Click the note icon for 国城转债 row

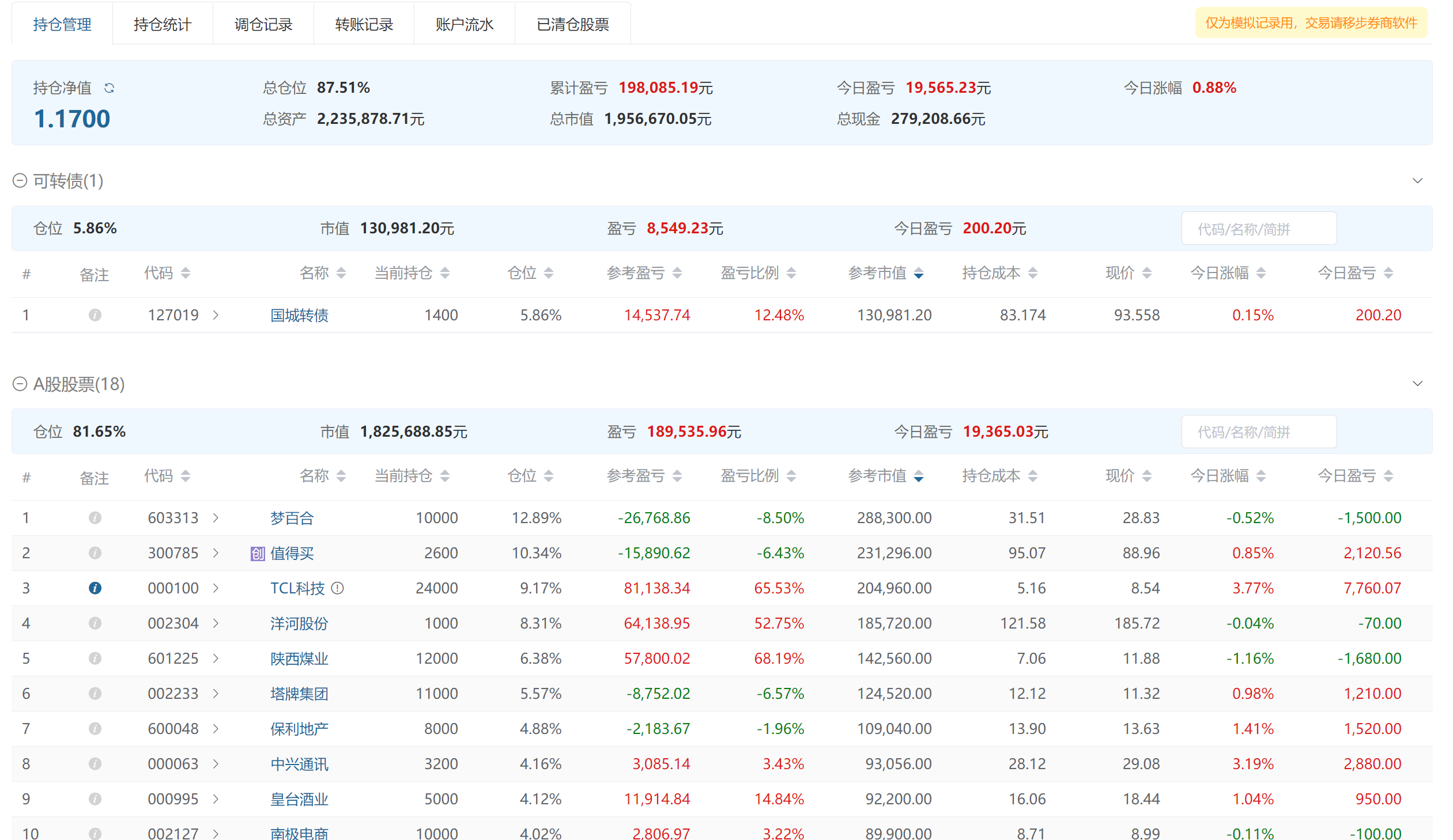point(95,315)
